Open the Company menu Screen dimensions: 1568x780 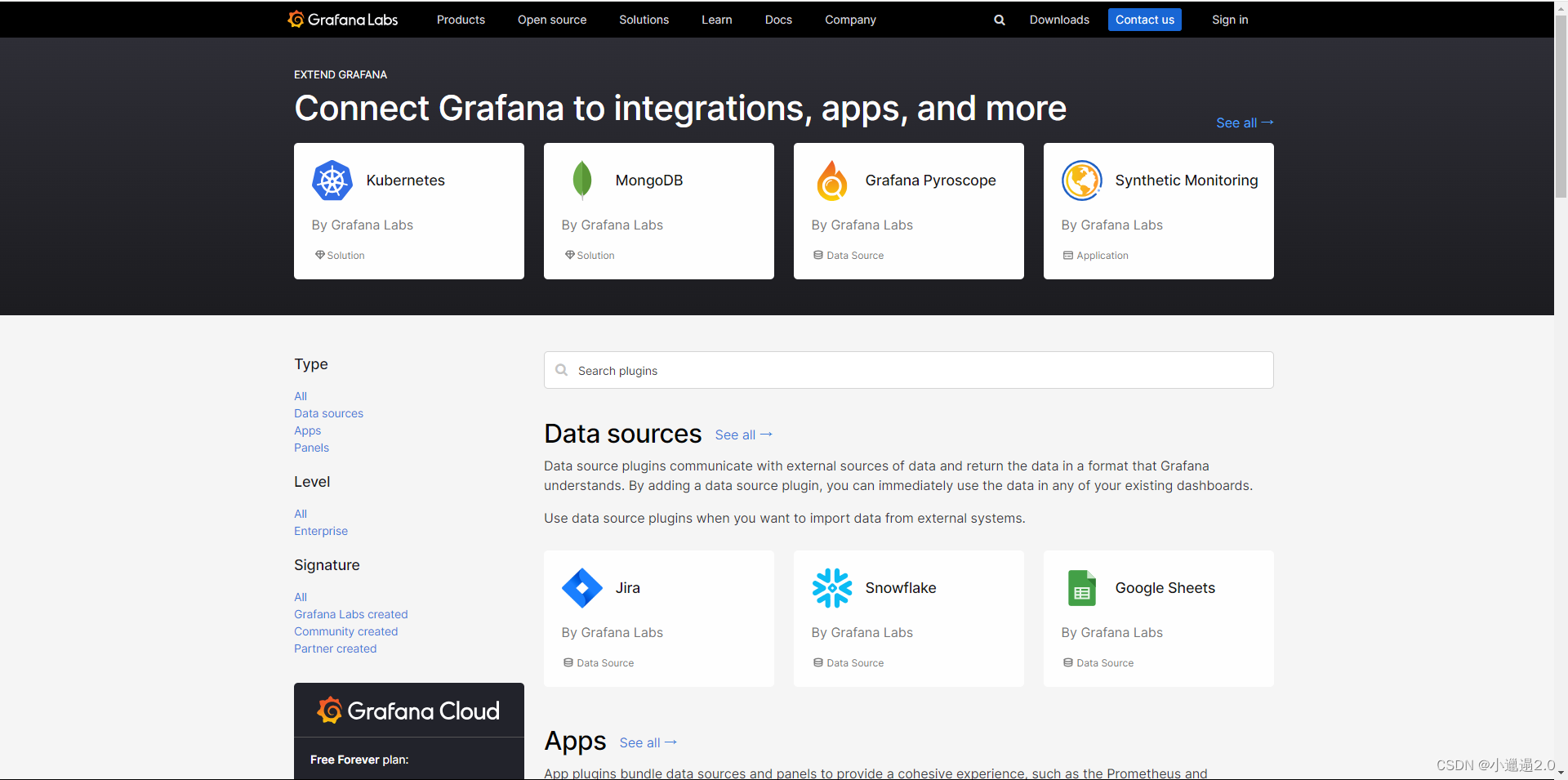click(850, 20)
